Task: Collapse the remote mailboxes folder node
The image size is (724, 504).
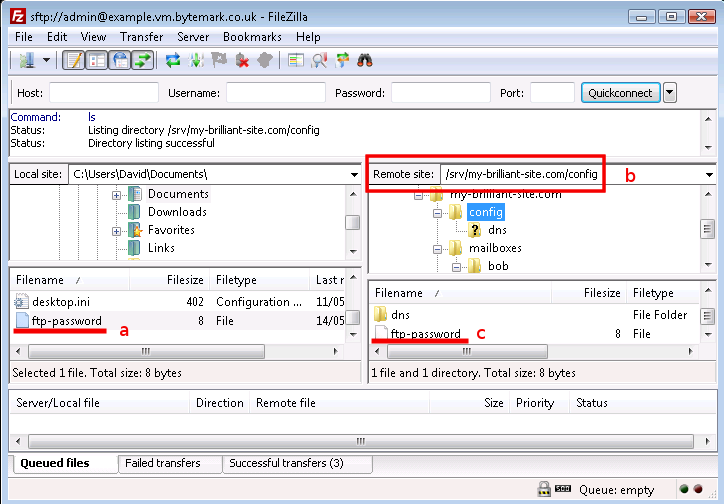Action: [x=437, y=249]
